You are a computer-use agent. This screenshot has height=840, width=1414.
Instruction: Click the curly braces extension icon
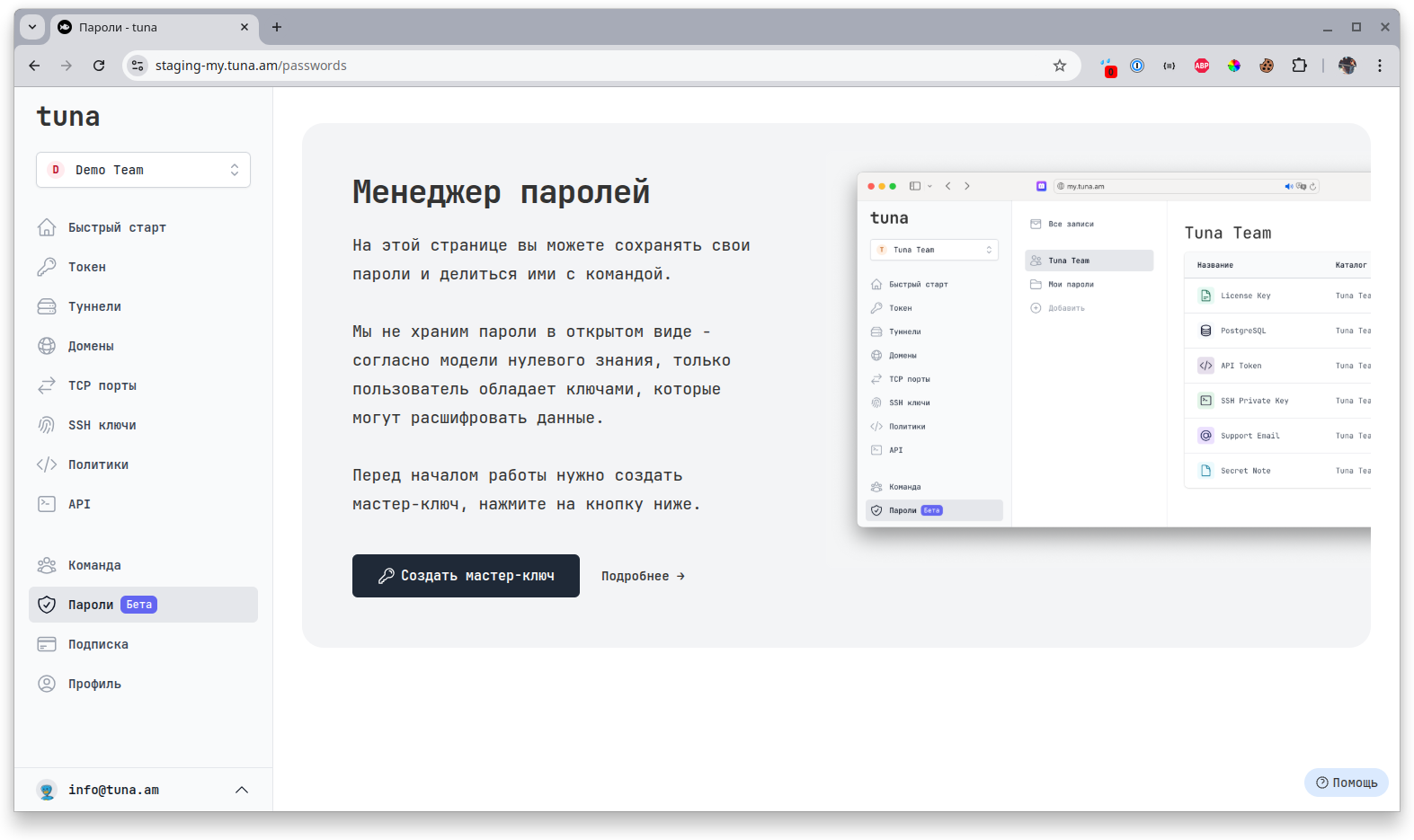[x=1169, y=66]
